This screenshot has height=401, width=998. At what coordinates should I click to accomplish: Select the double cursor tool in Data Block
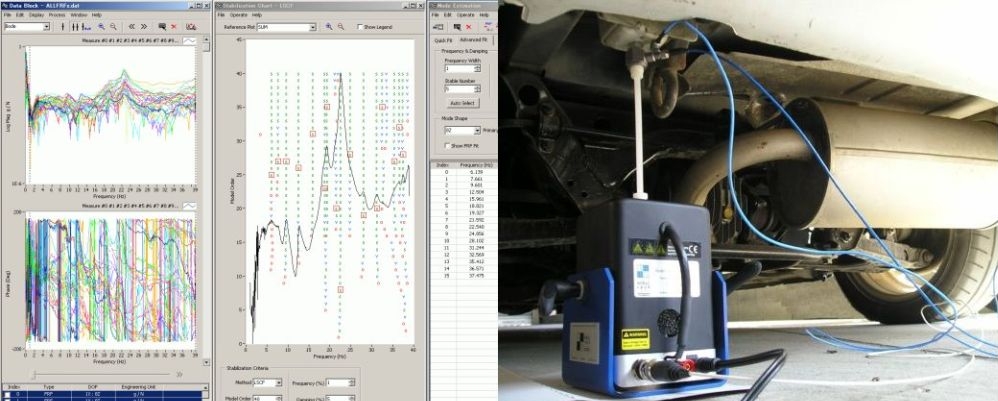pyautogui.click(x=74, y=27)
